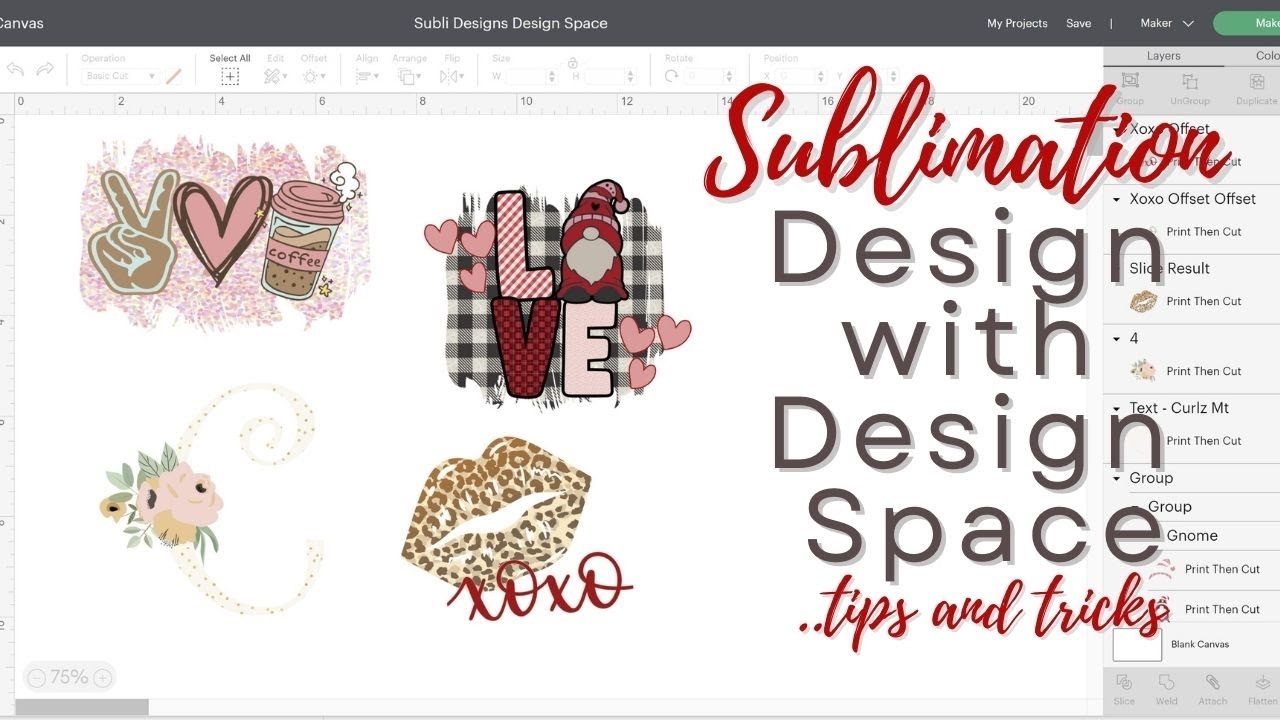This screenshot has width=1280, height=720.
Task: Select the Gnome layer row
Action: click(1192, 536)
